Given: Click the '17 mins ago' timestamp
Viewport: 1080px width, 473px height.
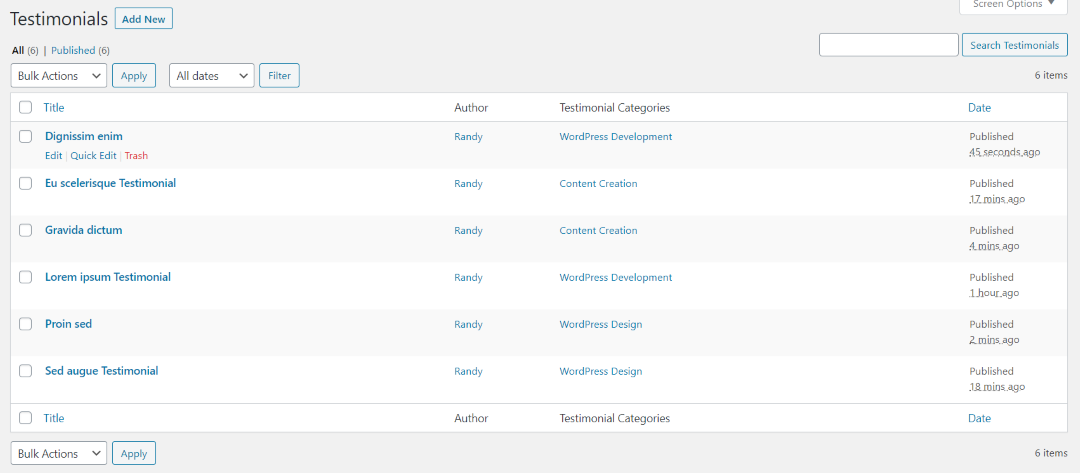Looking at the screenshot, I should point(997,199).
